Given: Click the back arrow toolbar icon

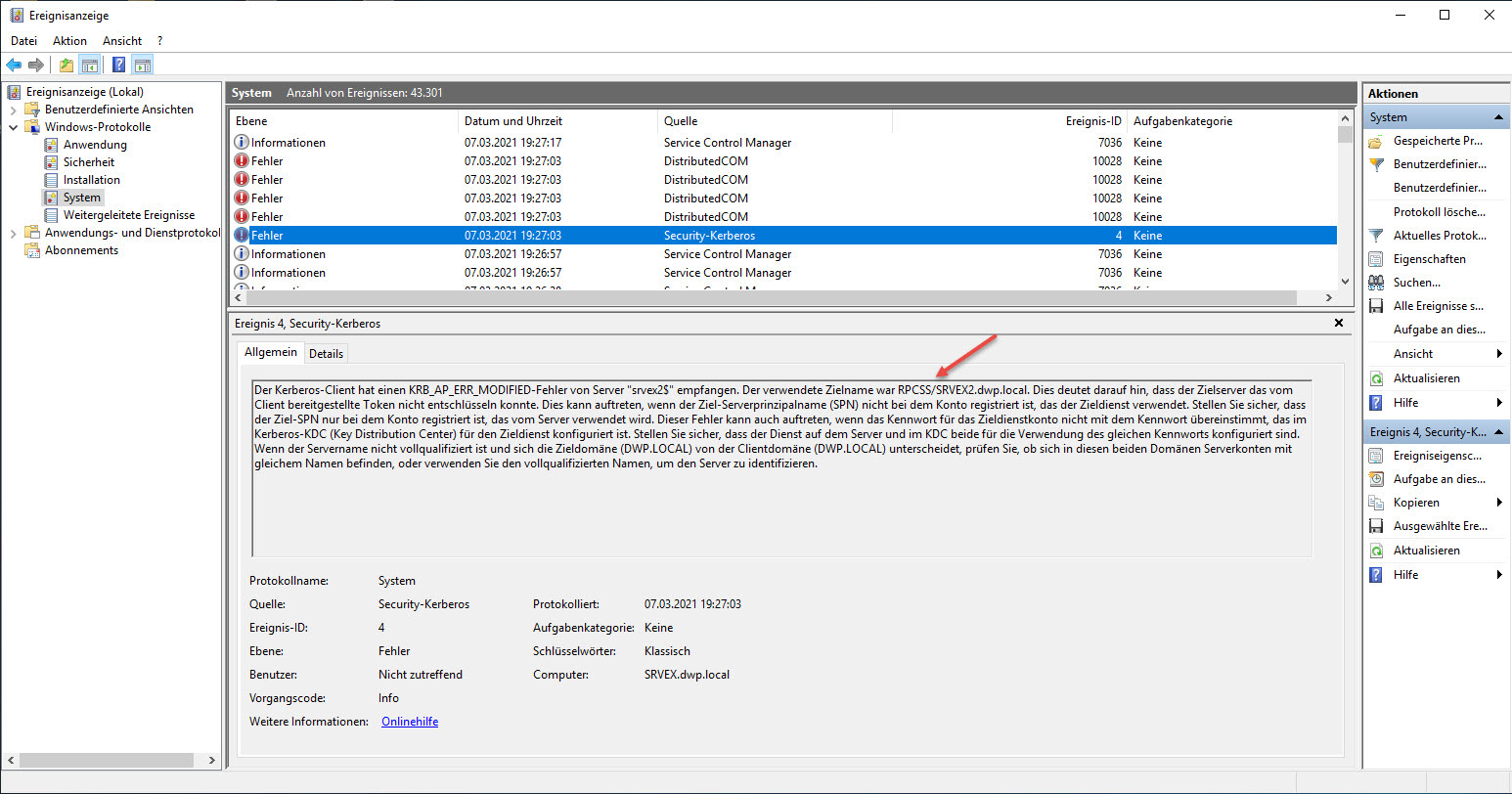Looking at the screenshot, I should [14, 66].
